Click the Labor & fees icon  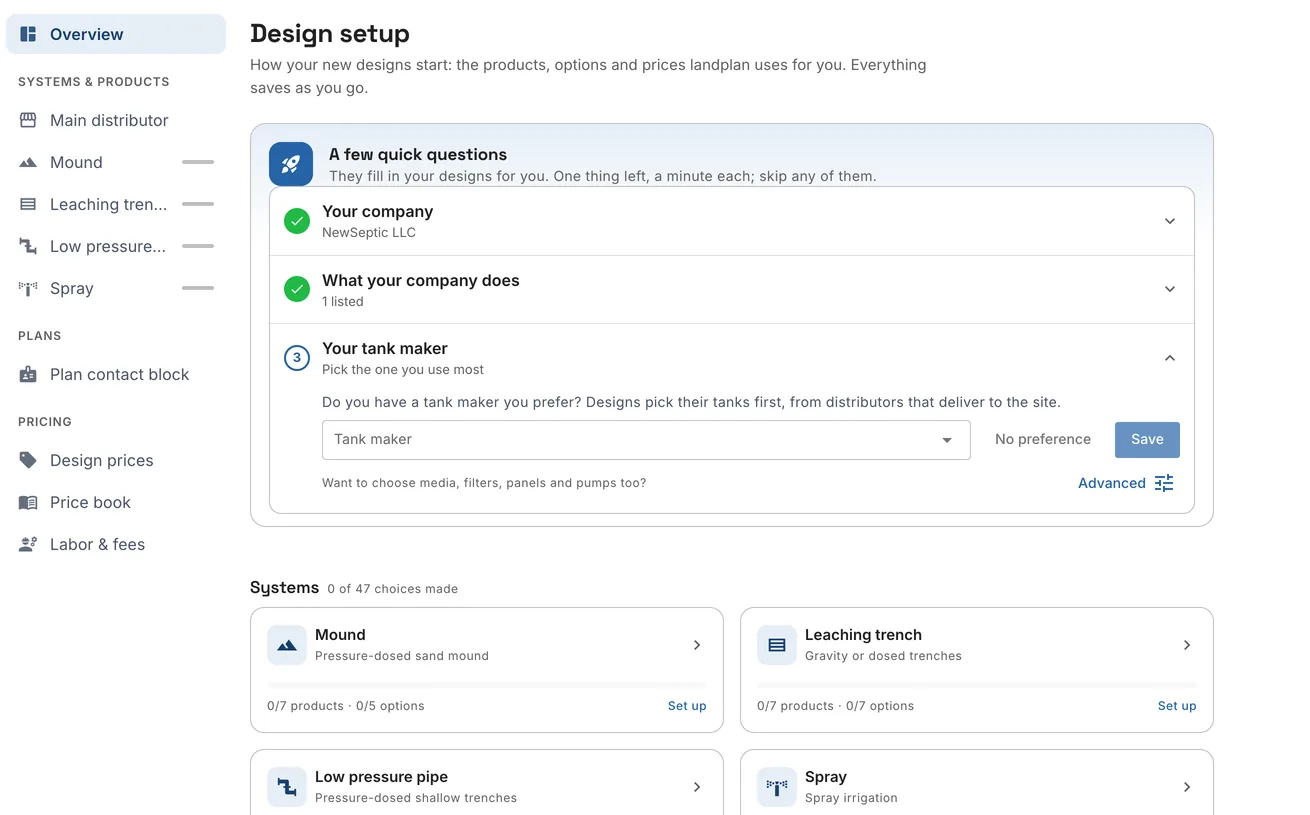[28, 544]
